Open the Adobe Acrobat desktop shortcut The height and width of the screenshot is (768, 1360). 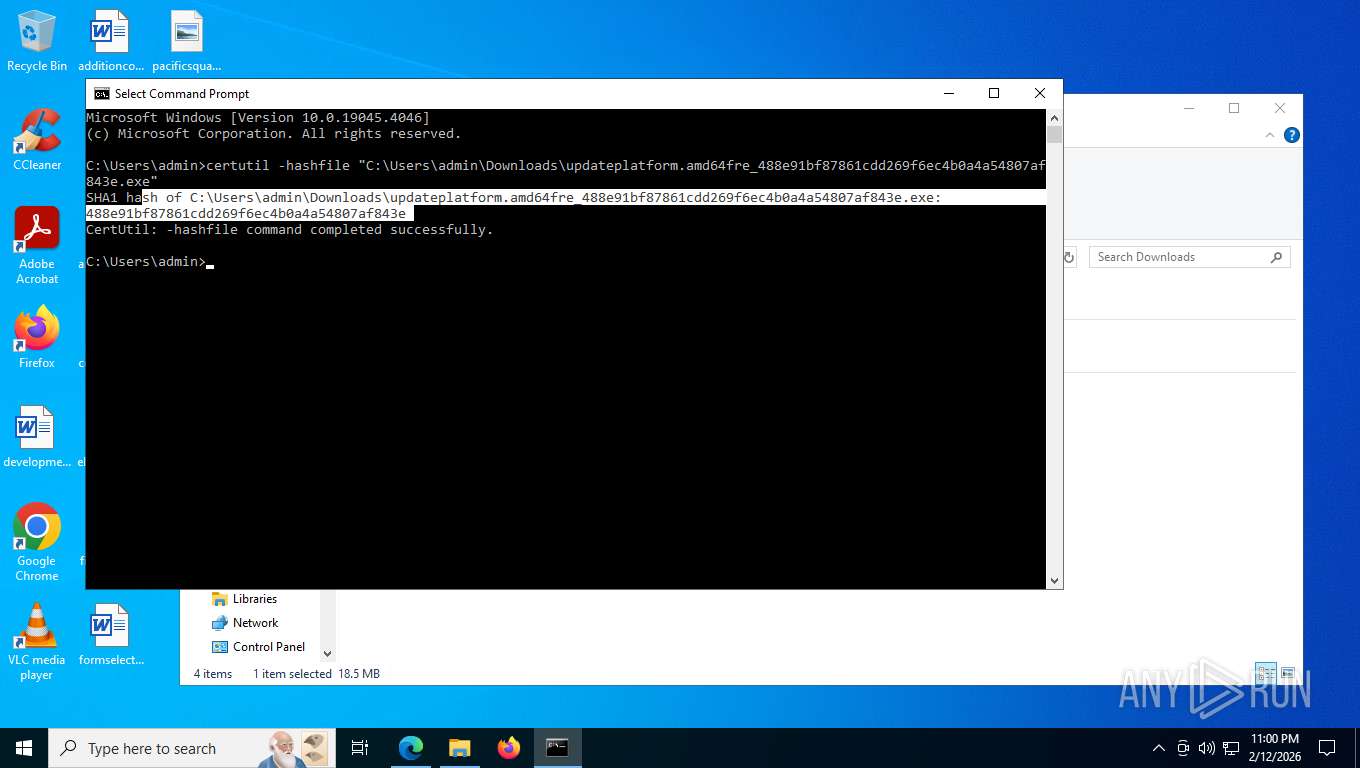tap(37, 245)
